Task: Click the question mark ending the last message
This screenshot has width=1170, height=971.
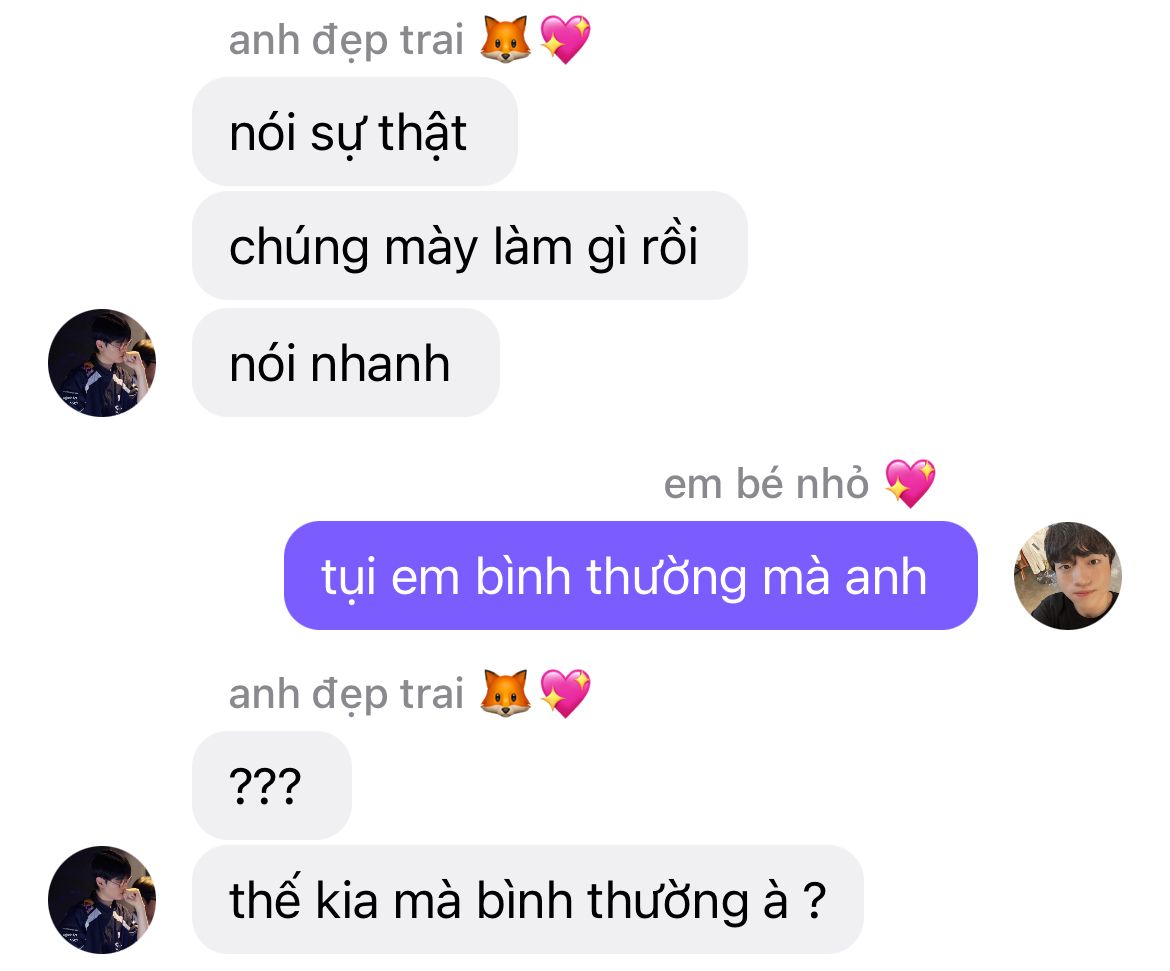Action: click(x=815, y=900)
